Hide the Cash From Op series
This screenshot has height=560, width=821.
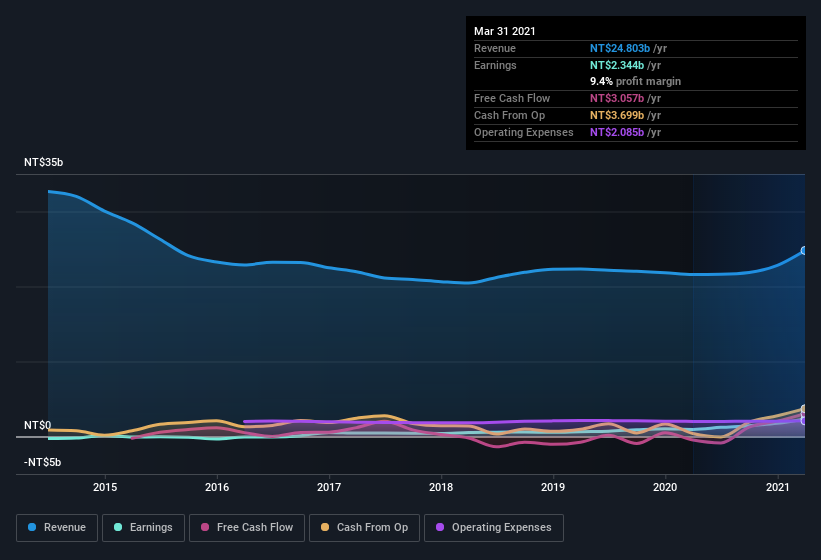pos(364,528)
